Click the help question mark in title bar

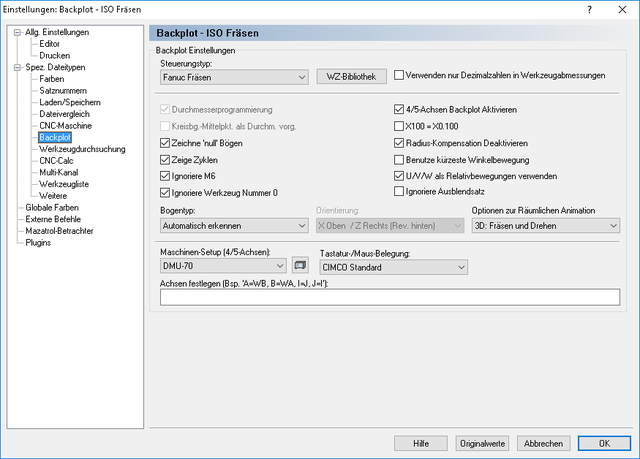pyautogui.click(x=589, y=9)
